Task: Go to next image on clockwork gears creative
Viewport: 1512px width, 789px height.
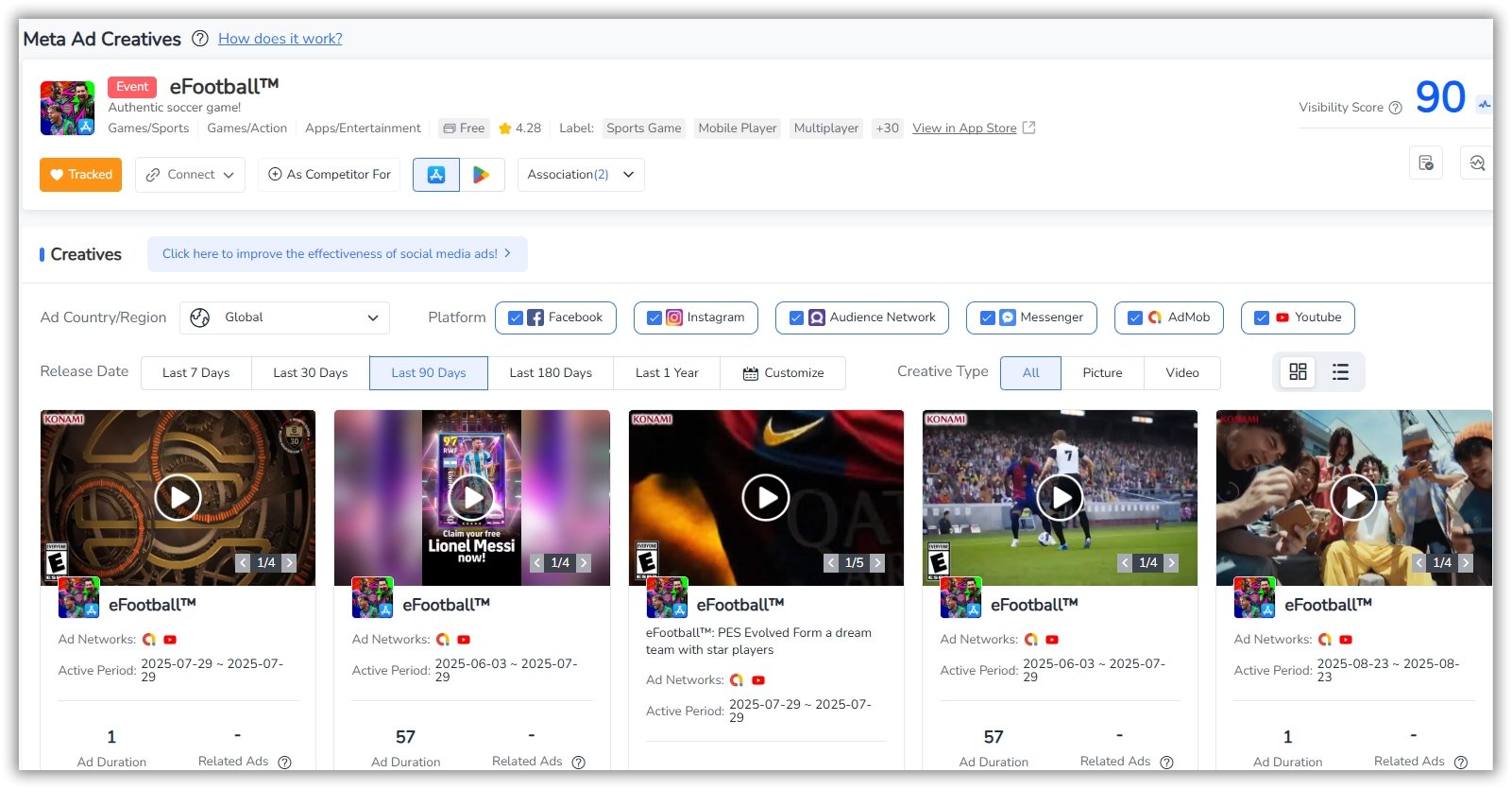Action: click(289, 563)
